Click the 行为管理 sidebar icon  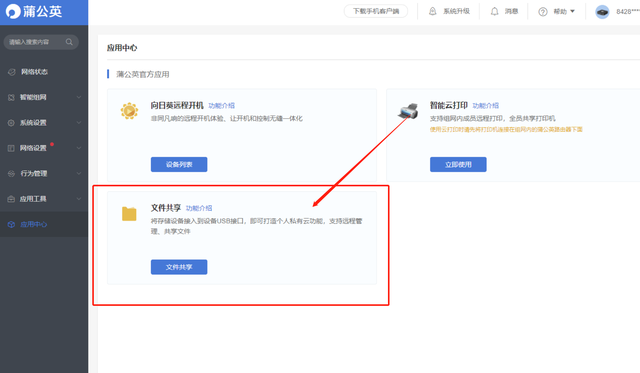click(11, 173)
